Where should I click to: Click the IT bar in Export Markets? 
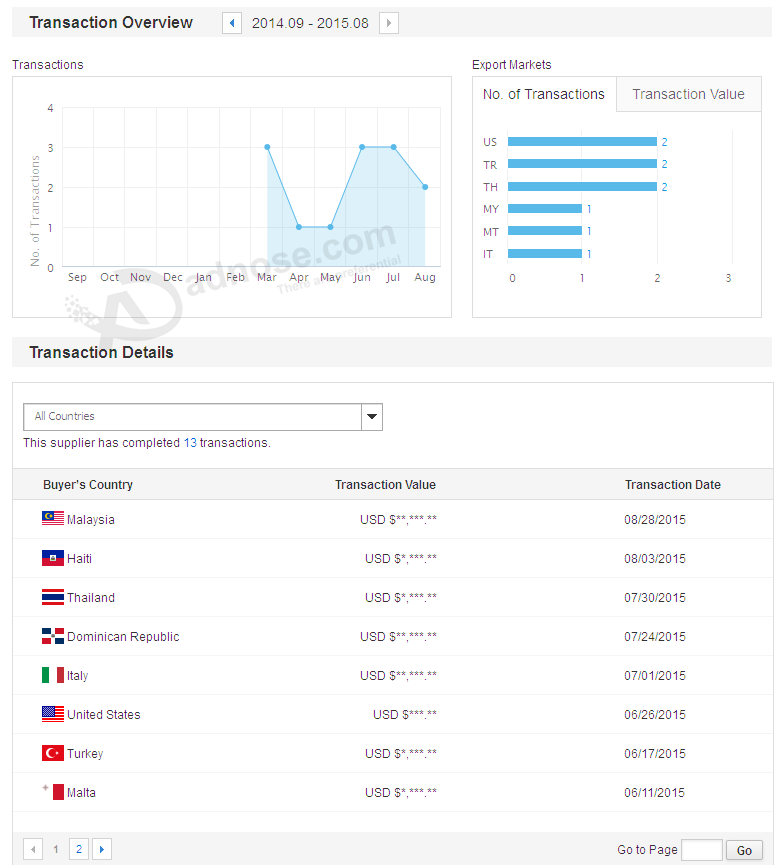coord(545,254)
